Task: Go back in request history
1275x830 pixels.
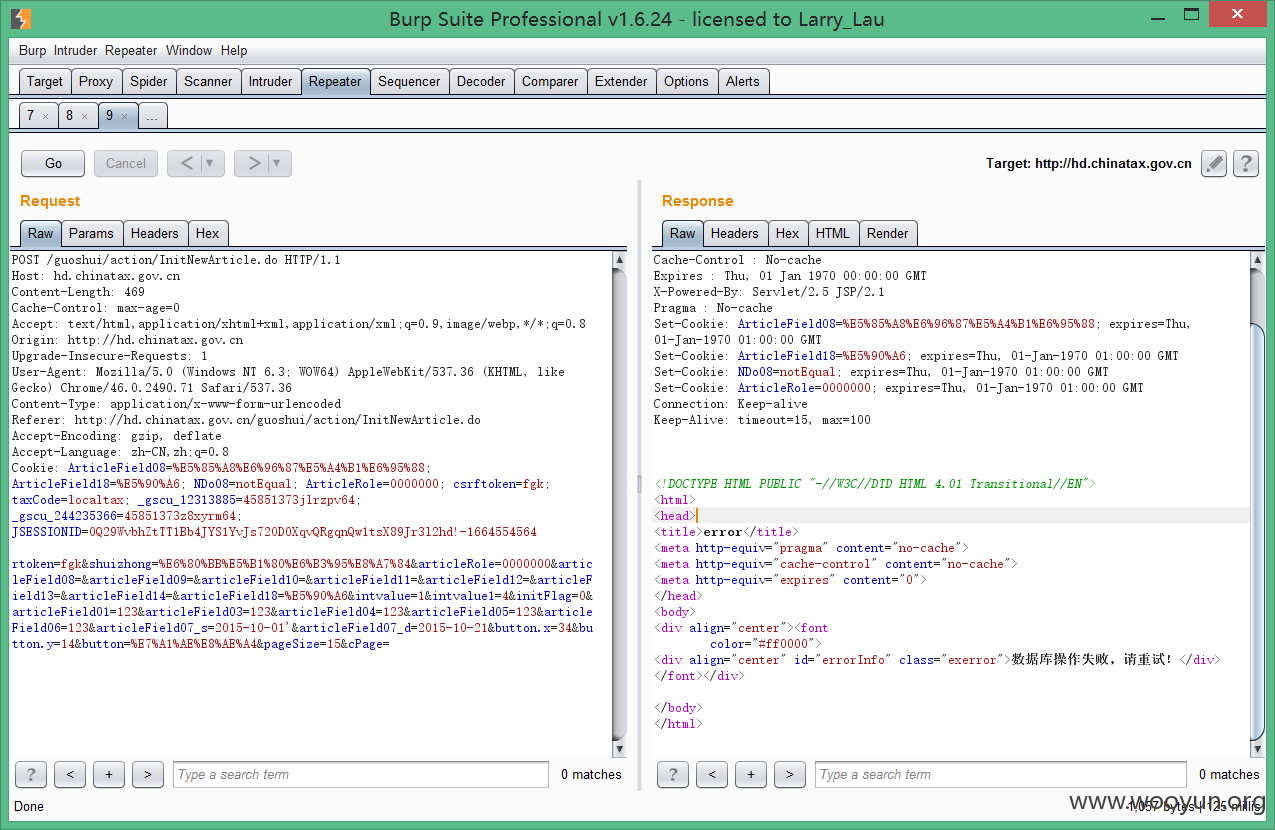Action: (x=186, y=163)
